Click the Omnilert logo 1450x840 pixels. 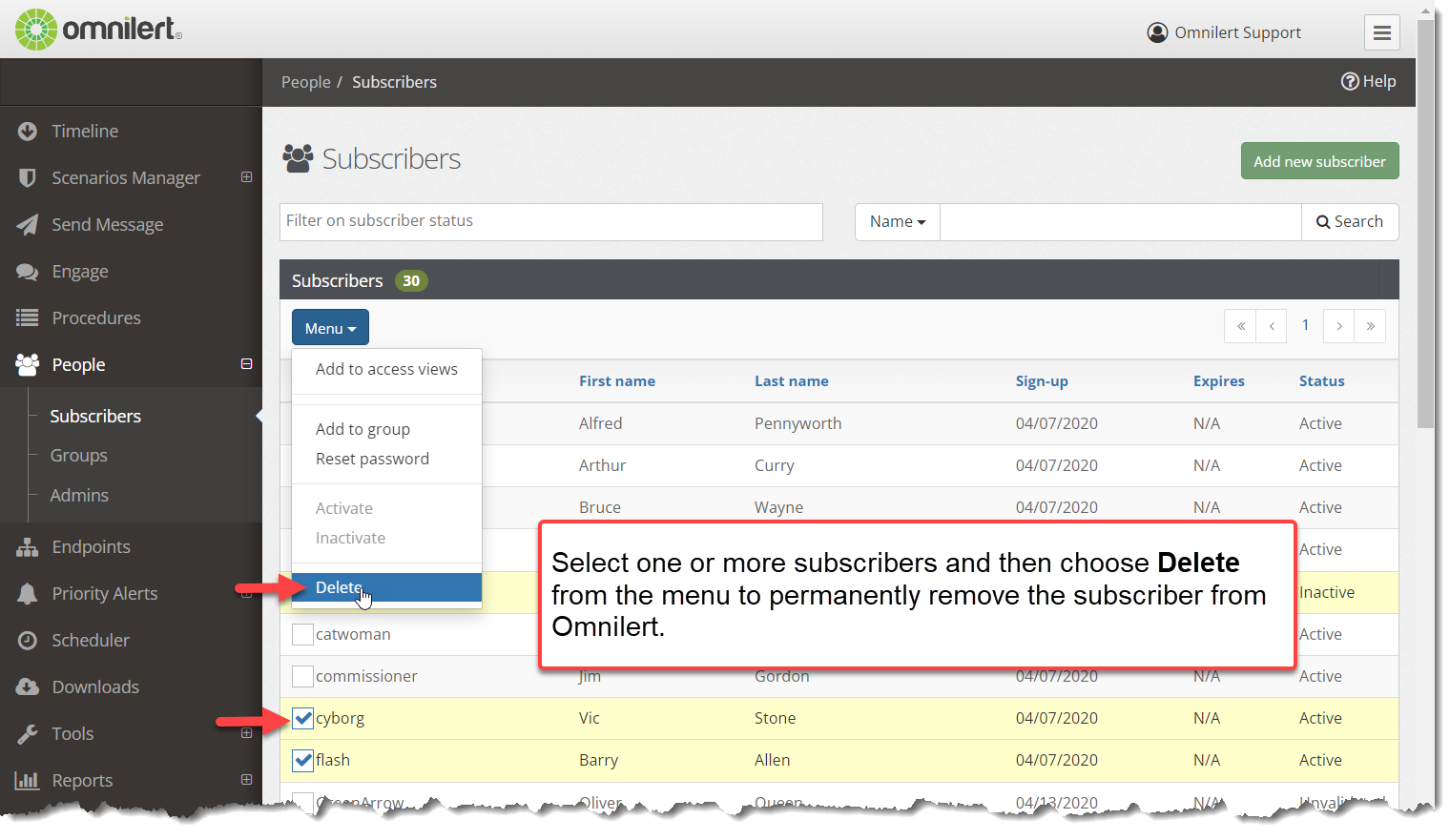98,30
